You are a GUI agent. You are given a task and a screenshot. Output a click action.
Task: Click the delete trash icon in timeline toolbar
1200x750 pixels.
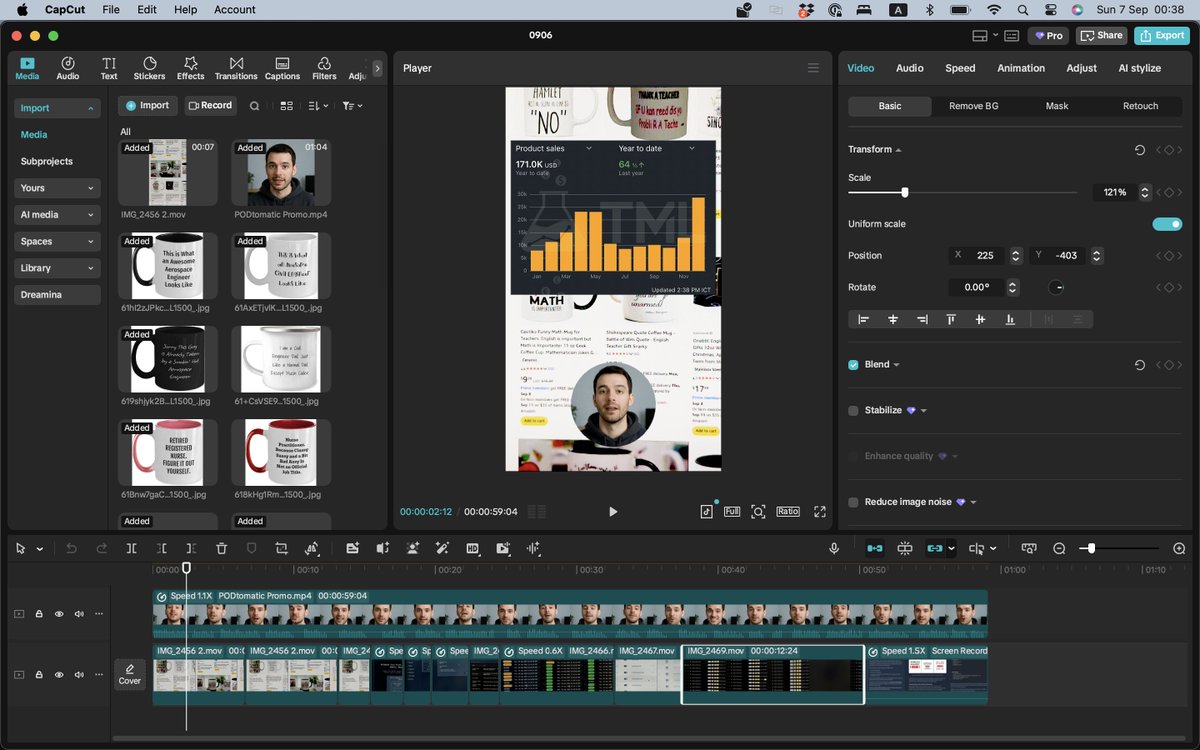(x=222, y=548)
